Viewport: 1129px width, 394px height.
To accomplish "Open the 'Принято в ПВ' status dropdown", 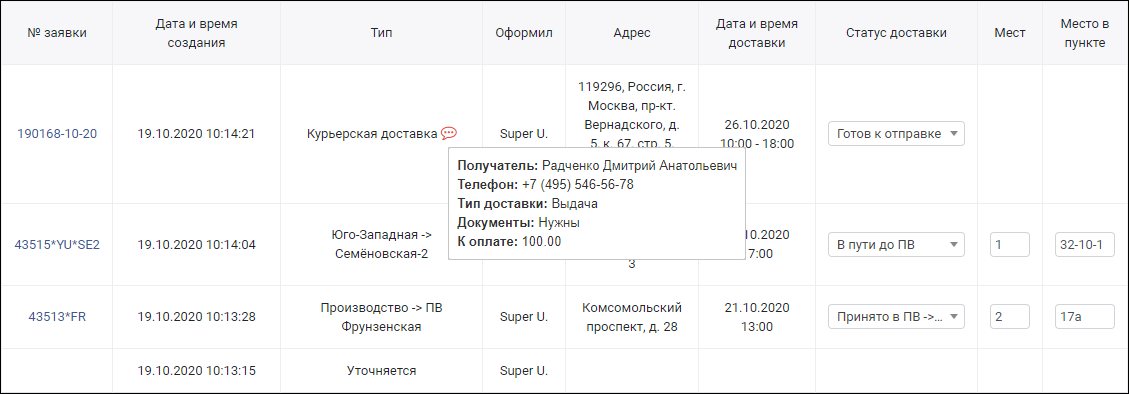I will tap(896, 315).
